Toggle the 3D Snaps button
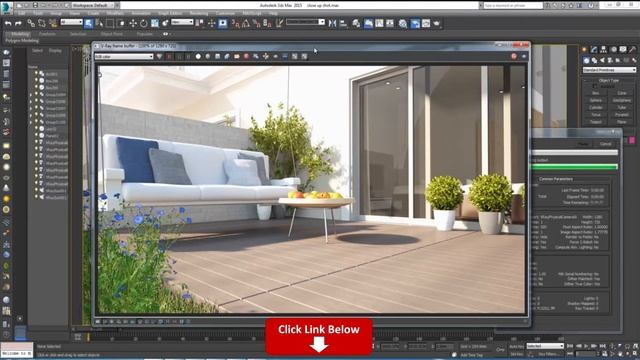640x360 pixels. coord(236,23)
